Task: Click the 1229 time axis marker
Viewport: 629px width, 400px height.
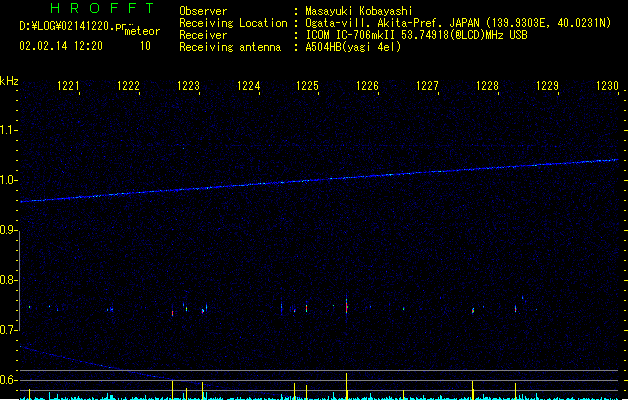Action: pyautogui.click(x=547, y=86)
